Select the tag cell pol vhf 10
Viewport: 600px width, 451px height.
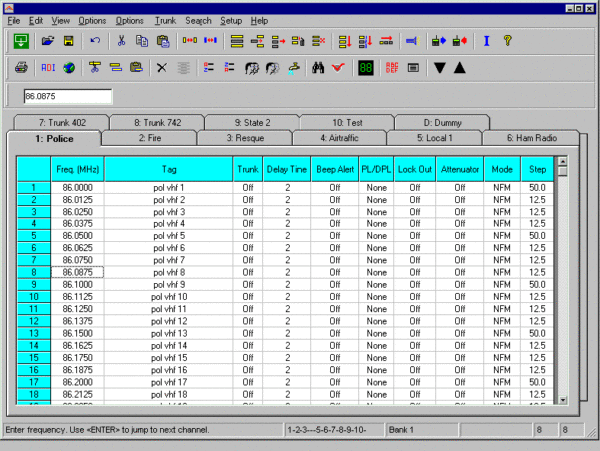pyautogui.click(x=169, y=297)
